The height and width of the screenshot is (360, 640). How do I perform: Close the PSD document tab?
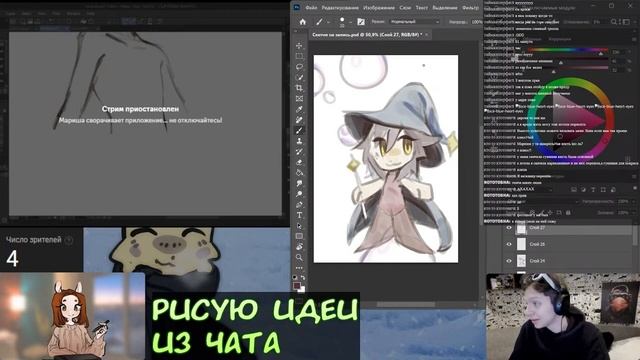(427, 35)
